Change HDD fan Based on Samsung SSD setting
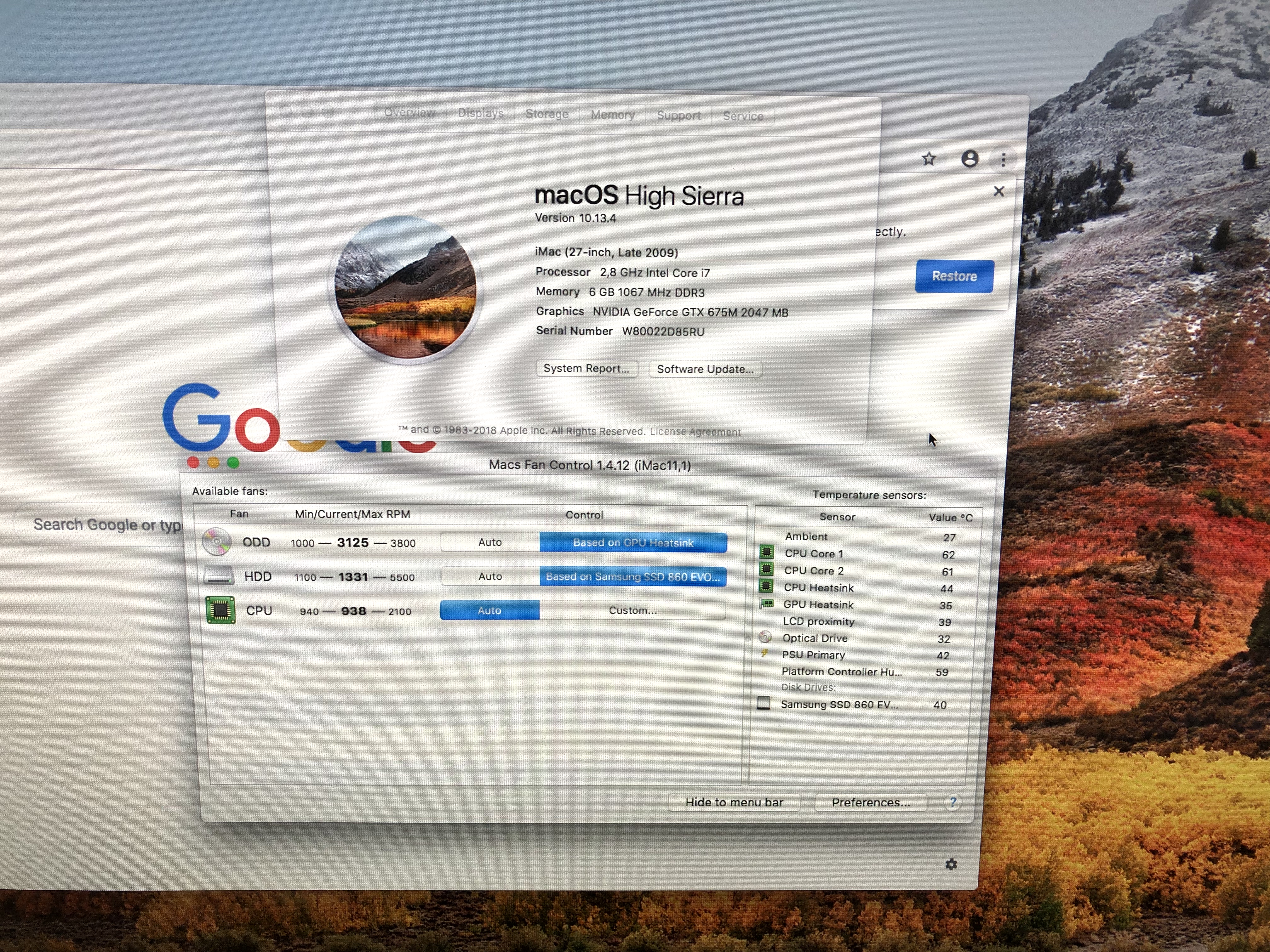 [x=632, y=577]
